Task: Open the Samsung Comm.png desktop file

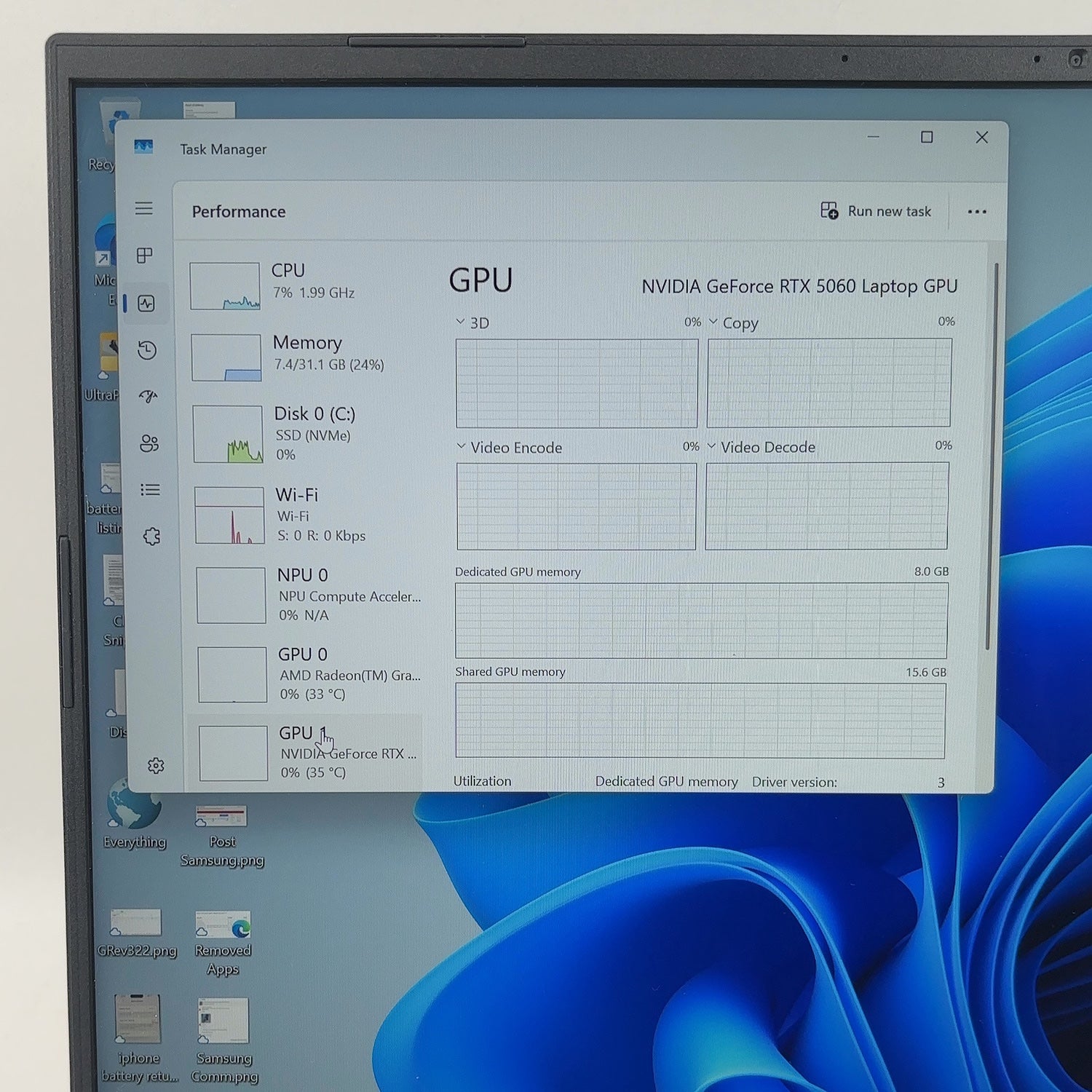Action: pyautogui.click(x=224, y=1040)
